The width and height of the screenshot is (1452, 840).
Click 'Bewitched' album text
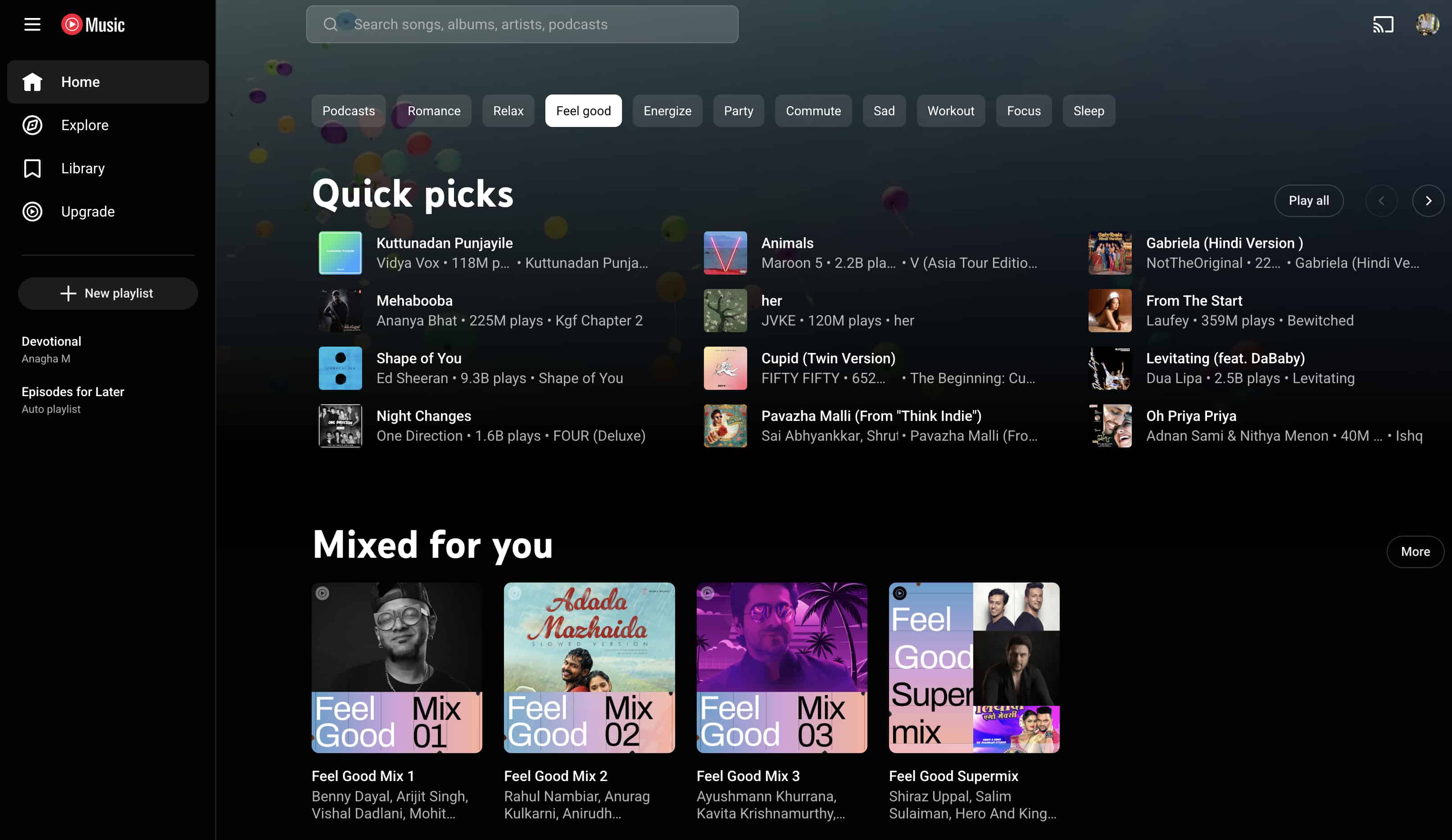pos(1320,320)
